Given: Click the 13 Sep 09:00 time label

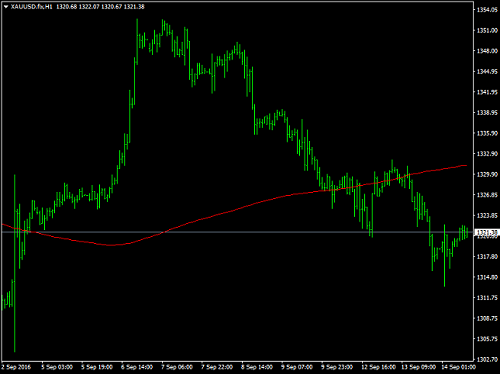Looking at the screenshot, I should click(418, 367).
